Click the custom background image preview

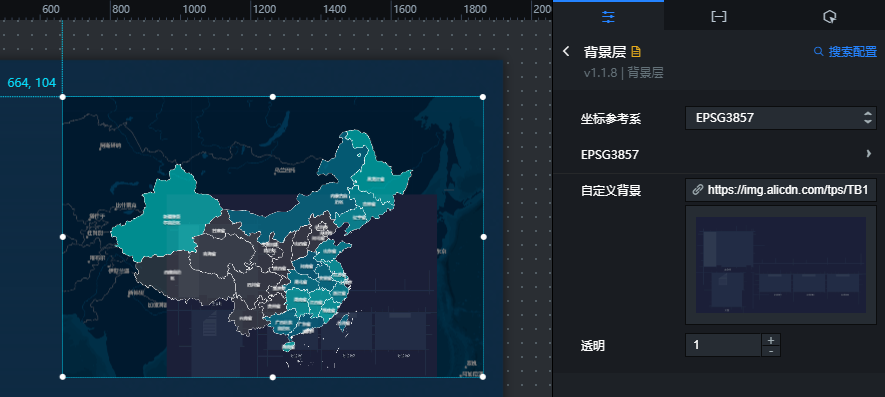click(x=781, y=265)
